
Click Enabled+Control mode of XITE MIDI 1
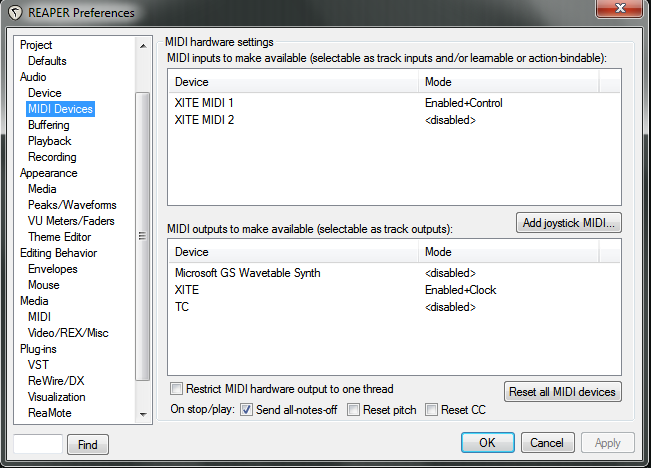point(463,103)
